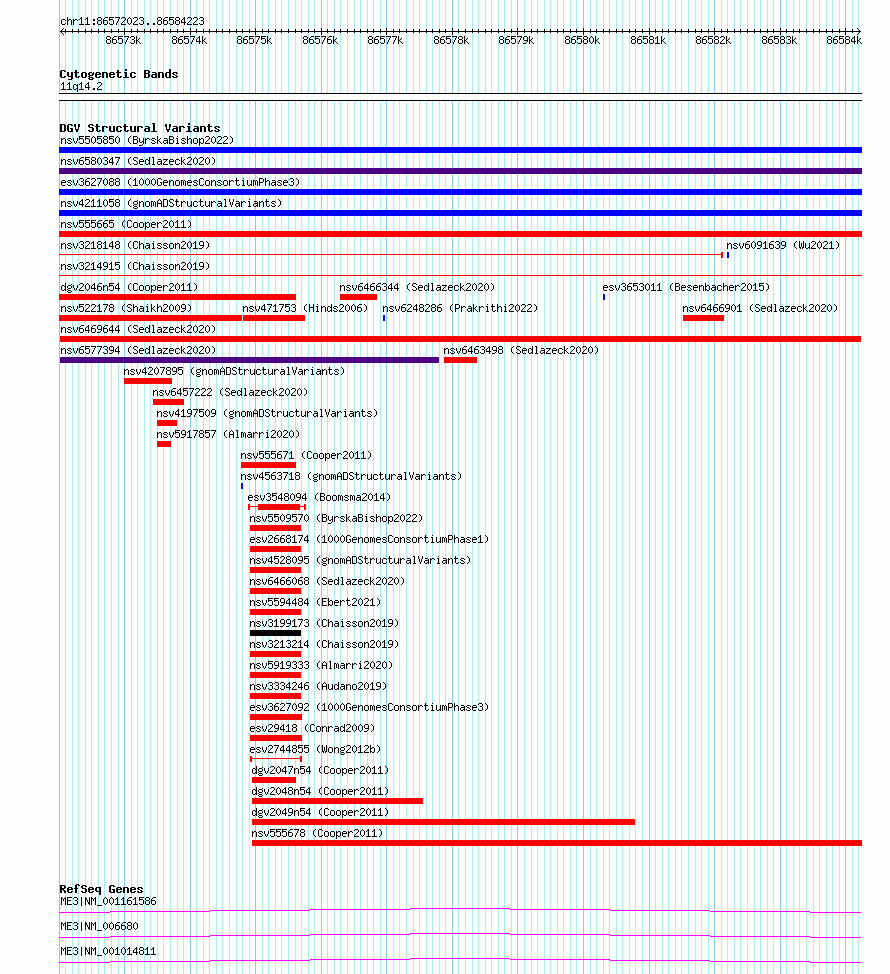Open nsv4211058 (gnomADStructuralVariants) entry

coord(171,204)
